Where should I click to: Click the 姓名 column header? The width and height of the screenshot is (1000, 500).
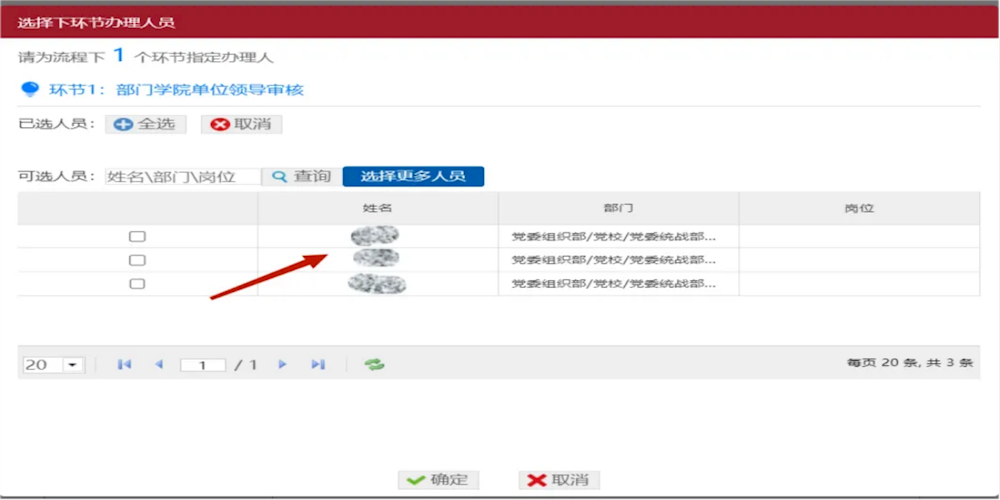378,209
